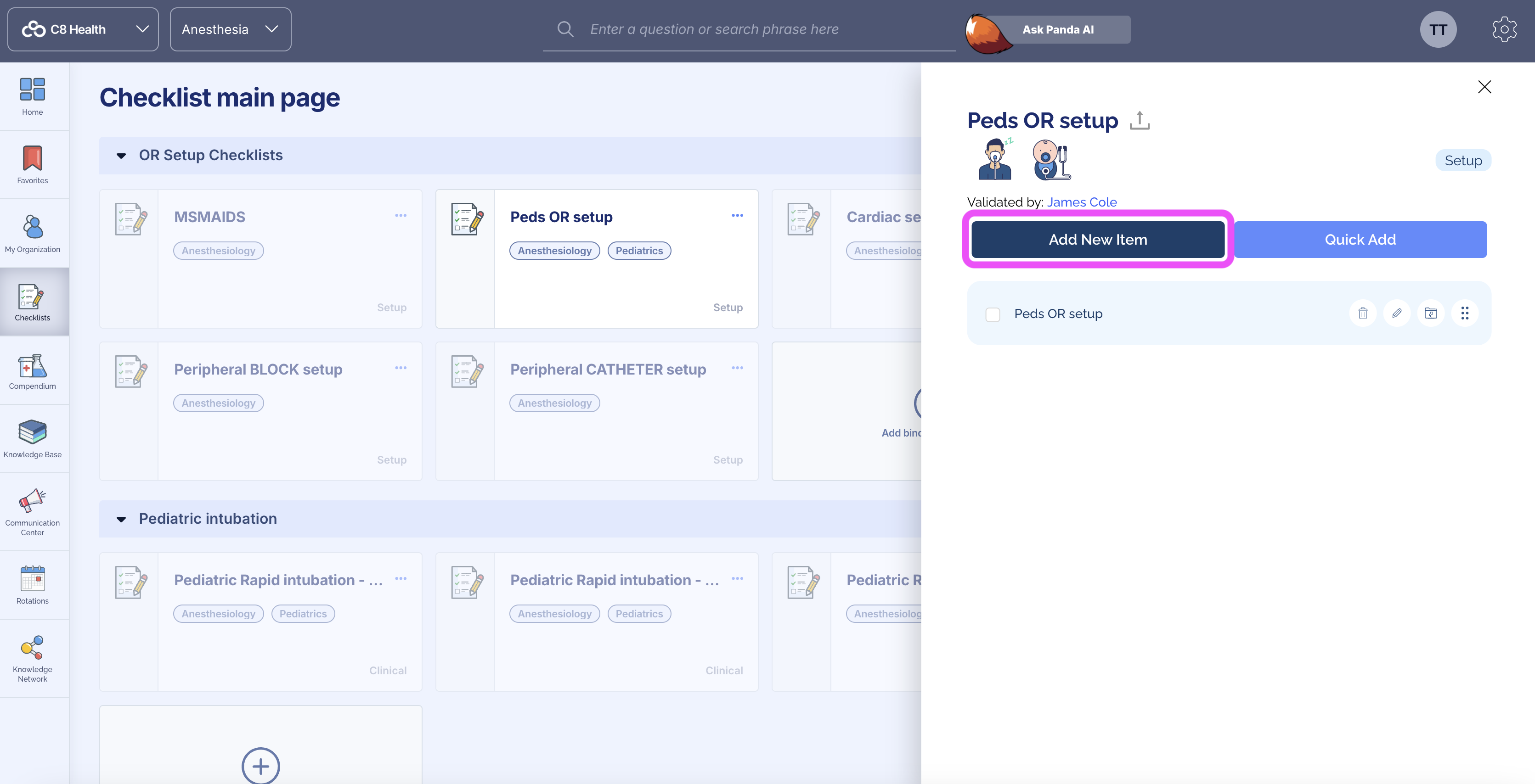The image size is (1535, 784).
Task: Click the Peripheral BLOCK setup checklist icon
Action: coord(130,371)
